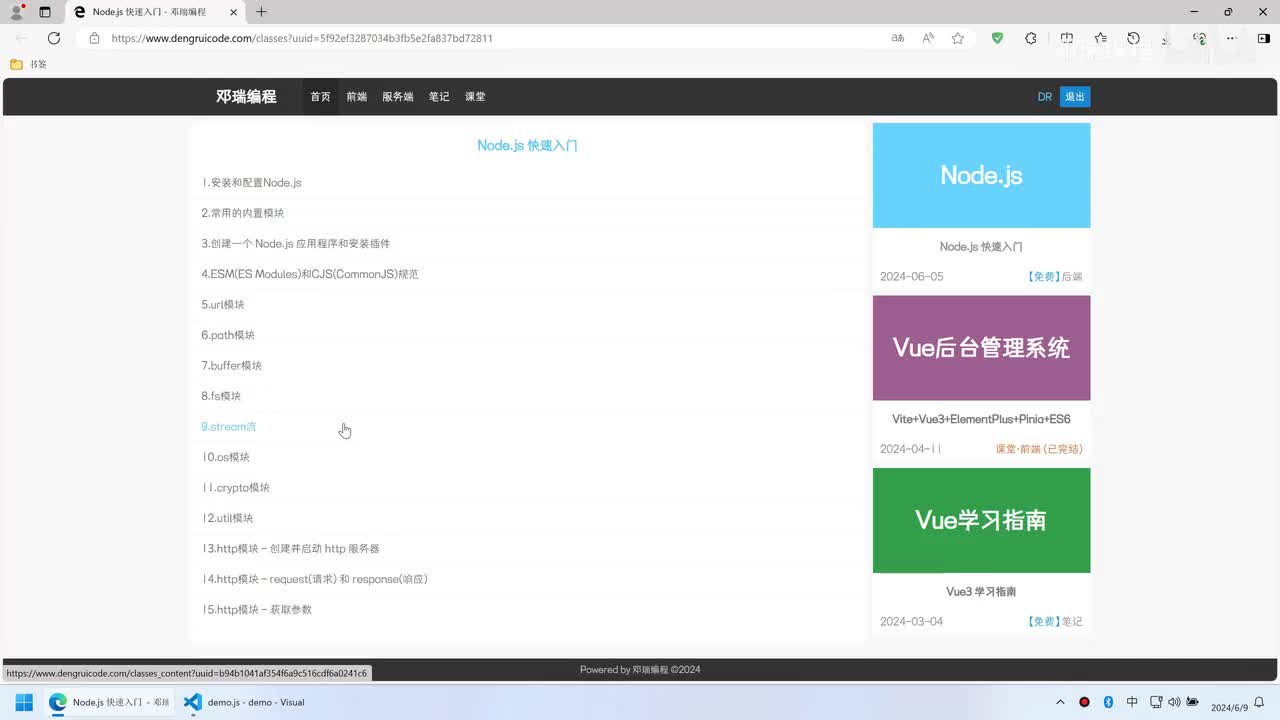Open the Favorites list icon
1280x720 pixels.
tap(1100, 38)
